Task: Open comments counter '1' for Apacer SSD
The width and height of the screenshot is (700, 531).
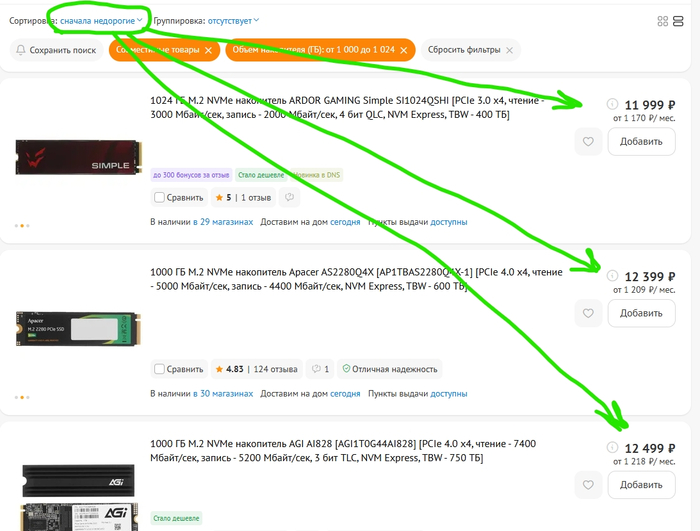Action: click(x=320, y=369)
